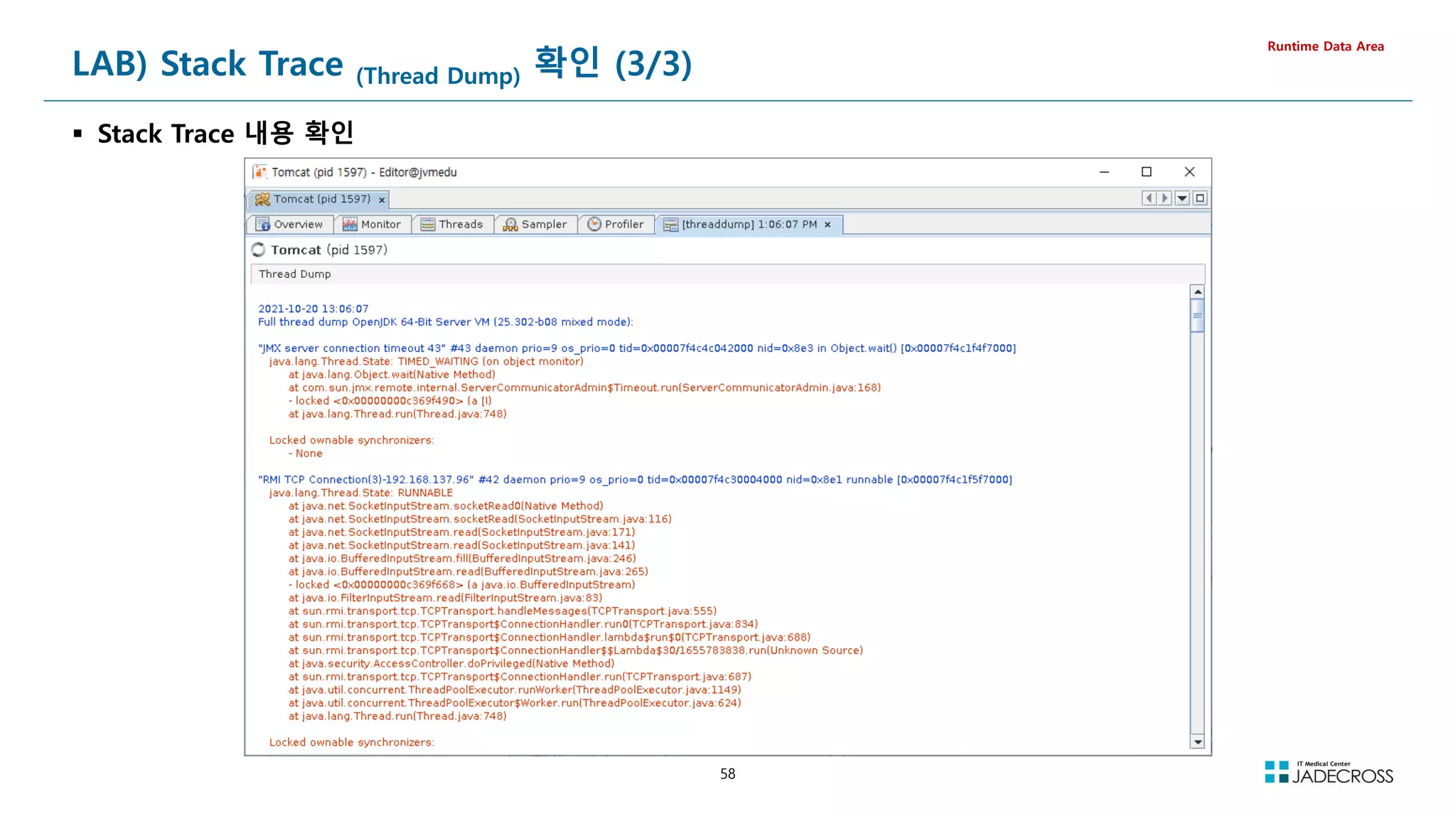Select the Sampler tab
1456x819 pixels.
click(x=536, y=225)
